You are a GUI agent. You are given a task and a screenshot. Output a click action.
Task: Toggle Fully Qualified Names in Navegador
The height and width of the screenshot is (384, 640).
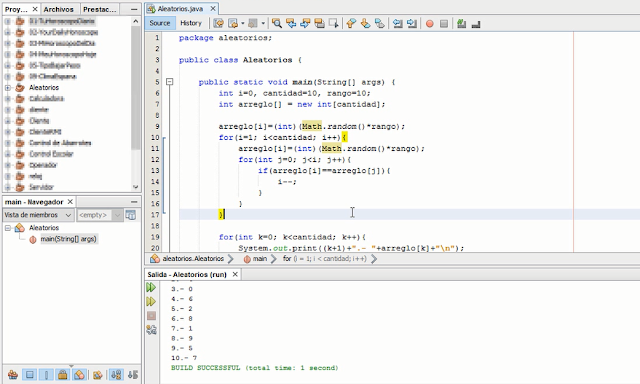pos(98,374)
